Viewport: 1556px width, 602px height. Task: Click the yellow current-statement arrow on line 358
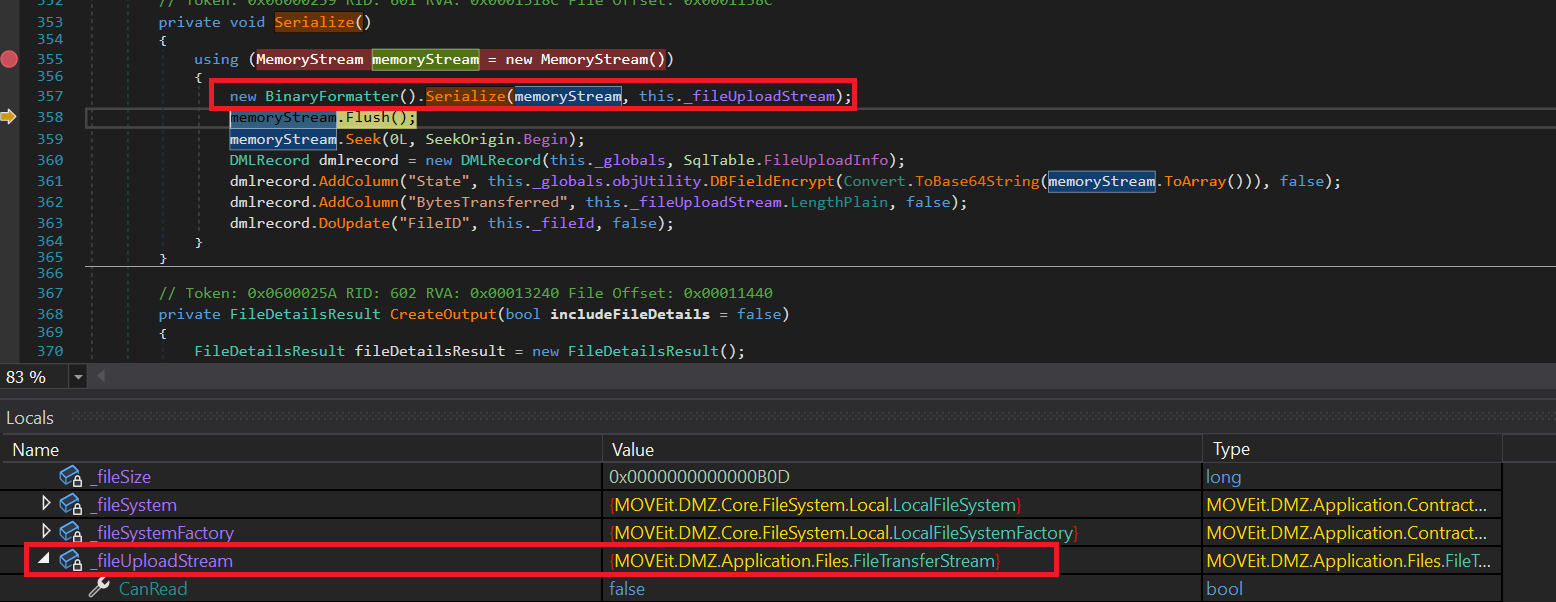(x=9, y=118)
